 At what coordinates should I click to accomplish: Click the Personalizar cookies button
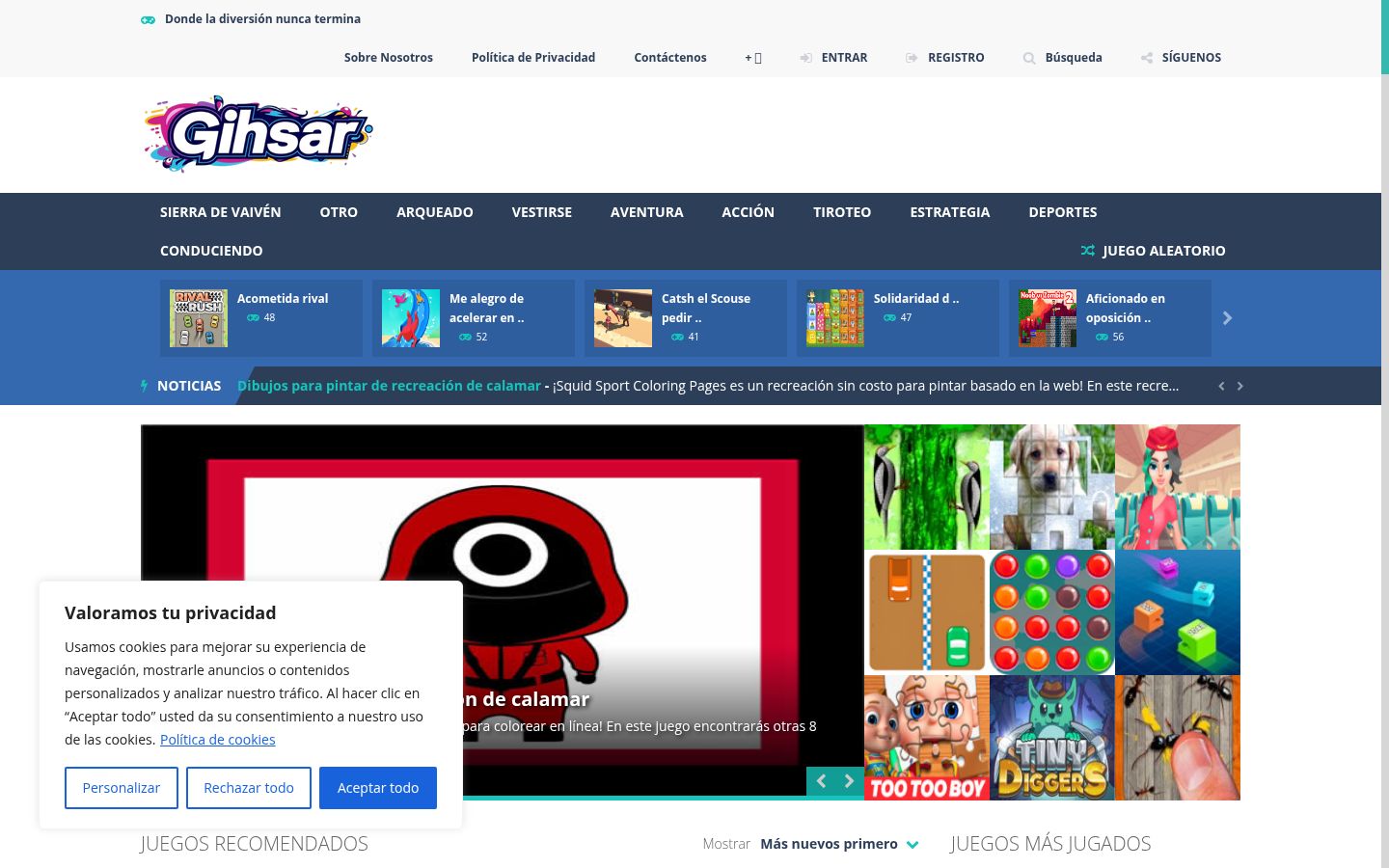click(x=122, y=788)
